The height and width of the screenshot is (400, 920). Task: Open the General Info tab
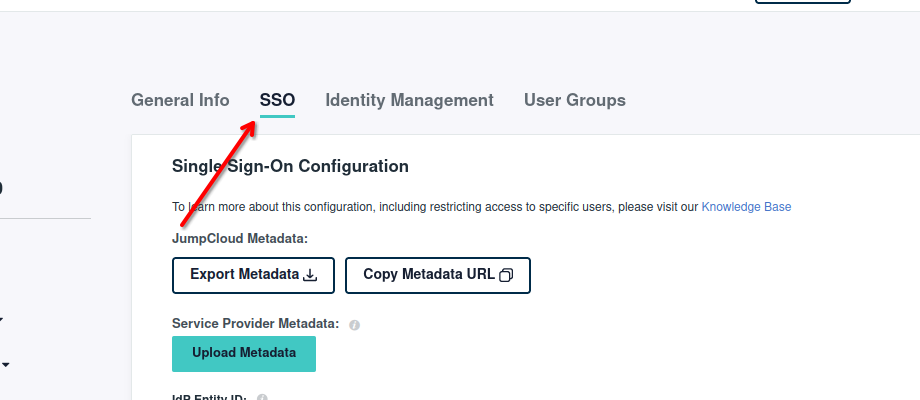point(180,100)
